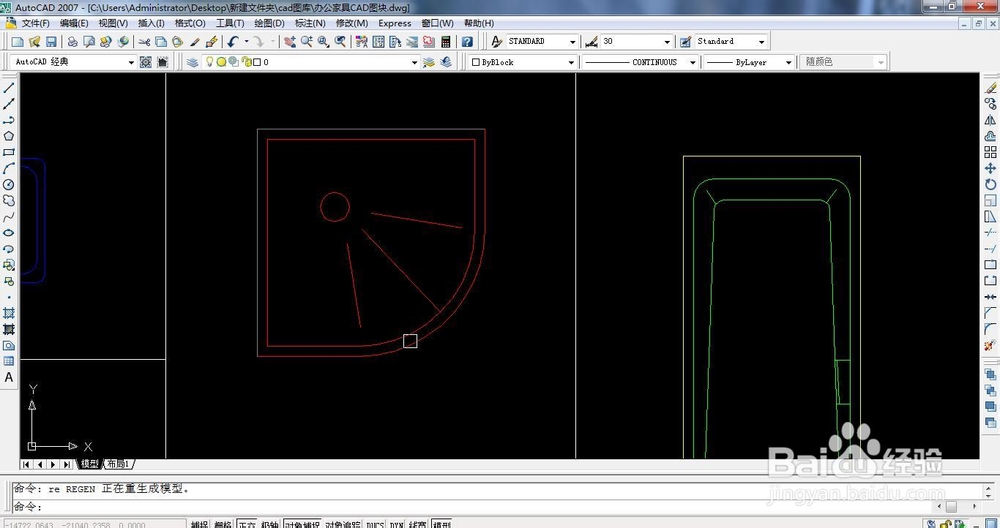Toggle 极轴 polar tracking in status bar
The image size is (1000, 528).
[270, 524]
